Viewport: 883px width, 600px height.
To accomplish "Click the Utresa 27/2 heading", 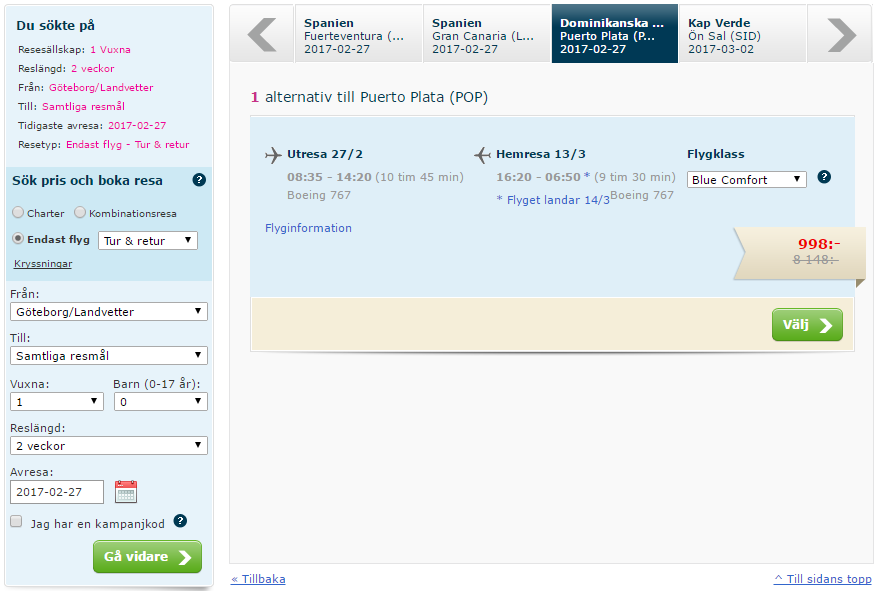I will pyautogui.click(x=325, y=154).
